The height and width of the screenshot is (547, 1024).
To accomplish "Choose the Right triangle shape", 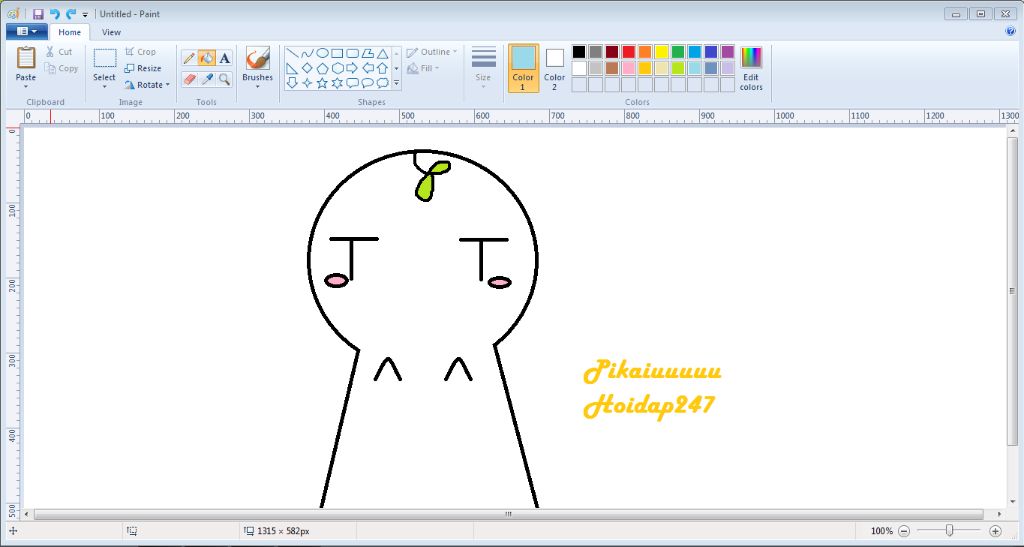I will (x=293, y=68).
